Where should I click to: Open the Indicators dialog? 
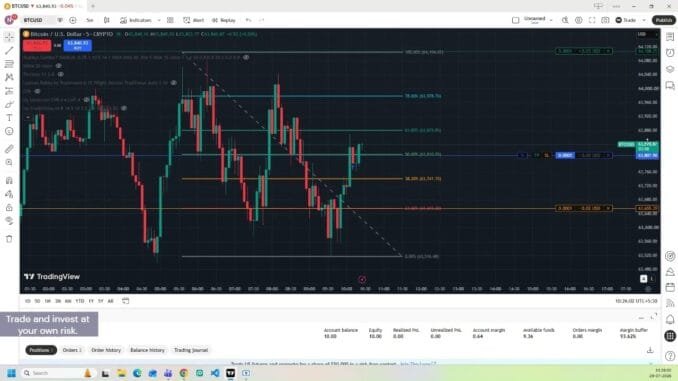pyautogui.click(x=136, y=20)
